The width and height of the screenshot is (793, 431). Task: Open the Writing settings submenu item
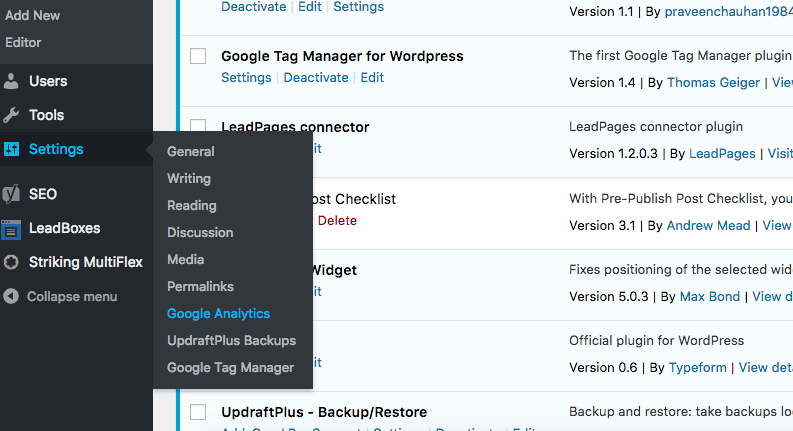[x=189, y=179]
